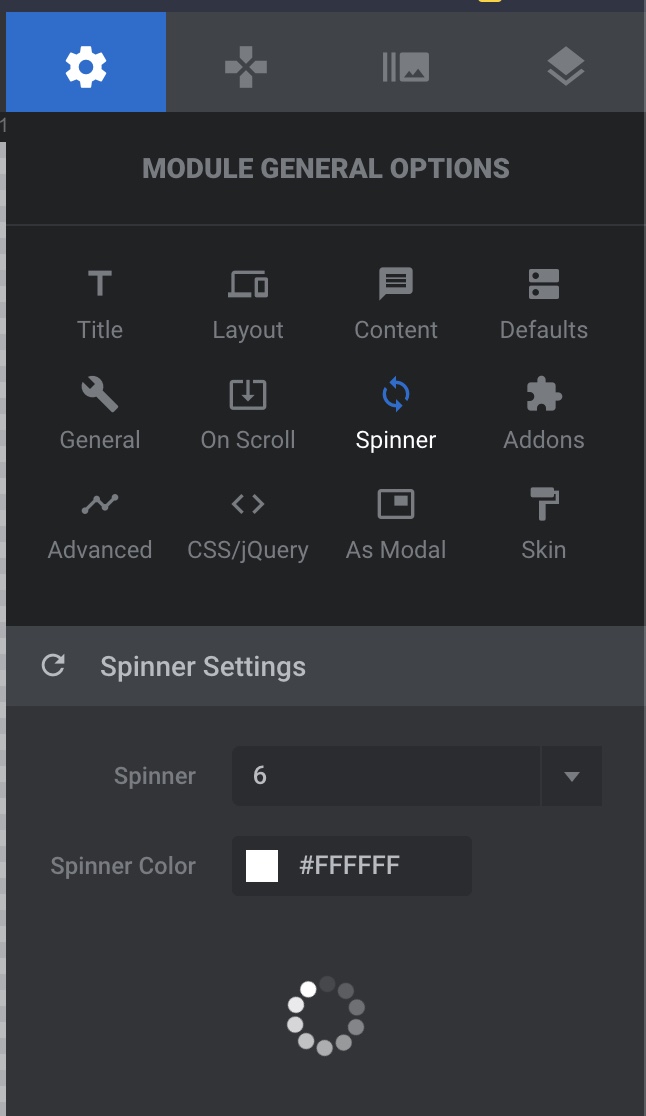
Task: Open the Addons puzzle icon
Action: (x=544, y=395)
